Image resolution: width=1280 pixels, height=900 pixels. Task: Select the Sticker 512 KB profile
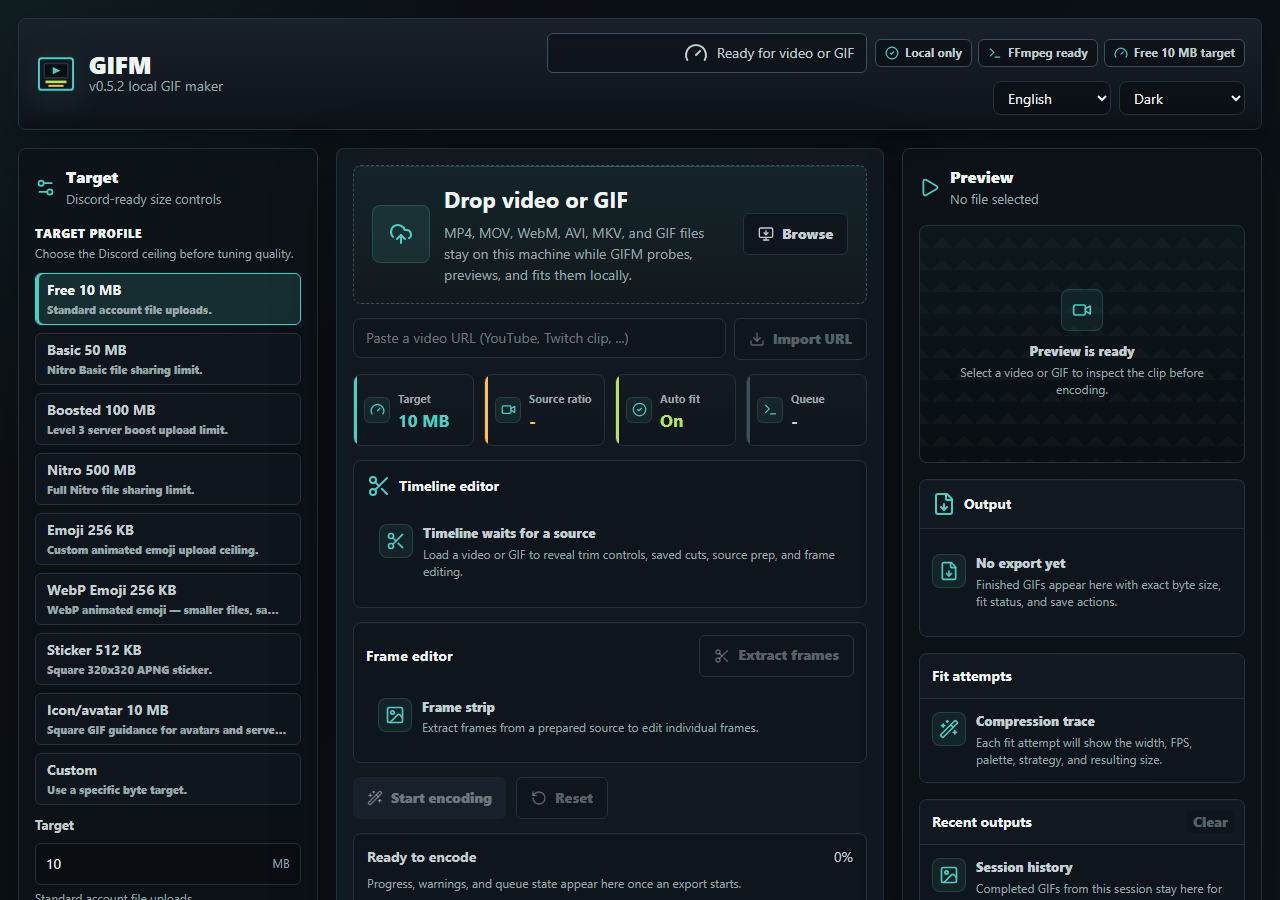(168, 659)
